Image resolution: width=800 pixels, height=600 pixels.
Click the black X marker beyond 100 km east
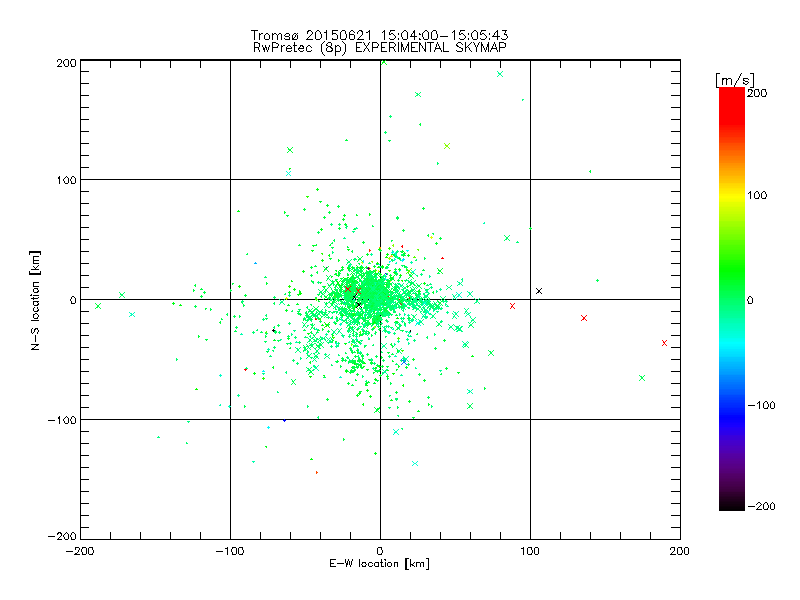(x=539, y=291)
